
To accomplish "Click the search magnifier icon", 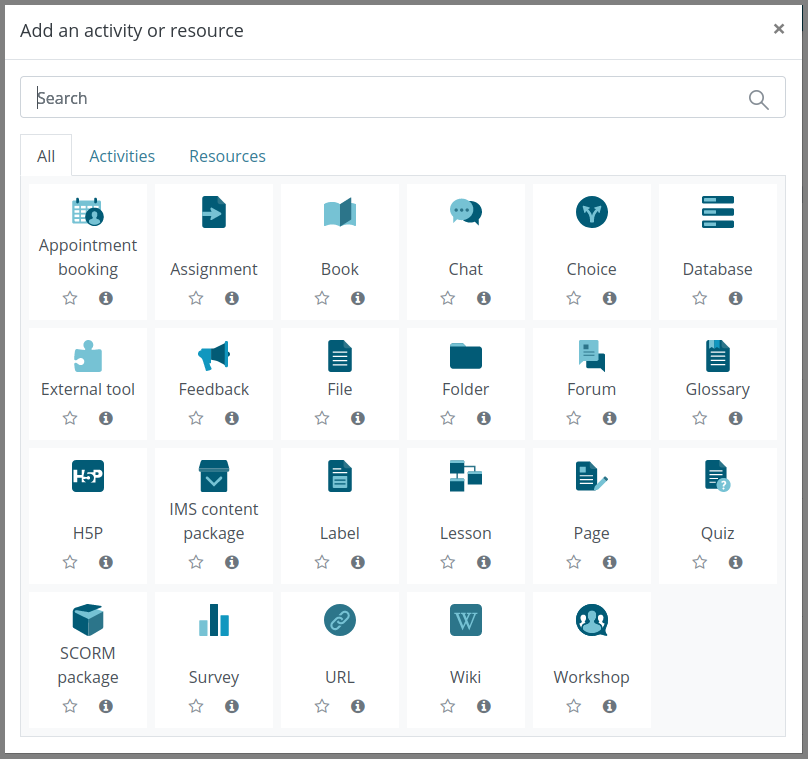I will [759, 99].
